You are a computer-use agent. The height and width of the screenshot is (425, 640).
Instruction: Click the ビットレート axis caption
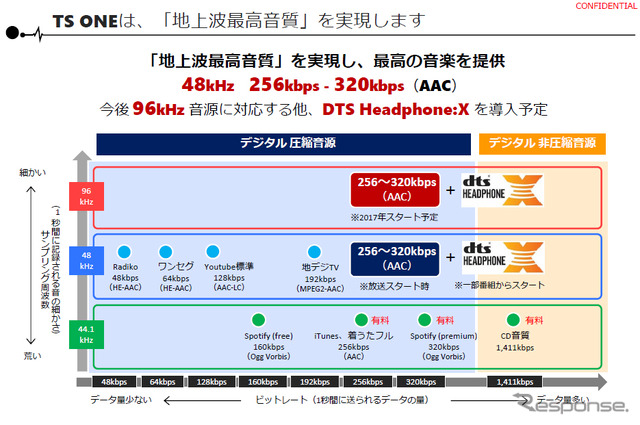tap(342, 400)
